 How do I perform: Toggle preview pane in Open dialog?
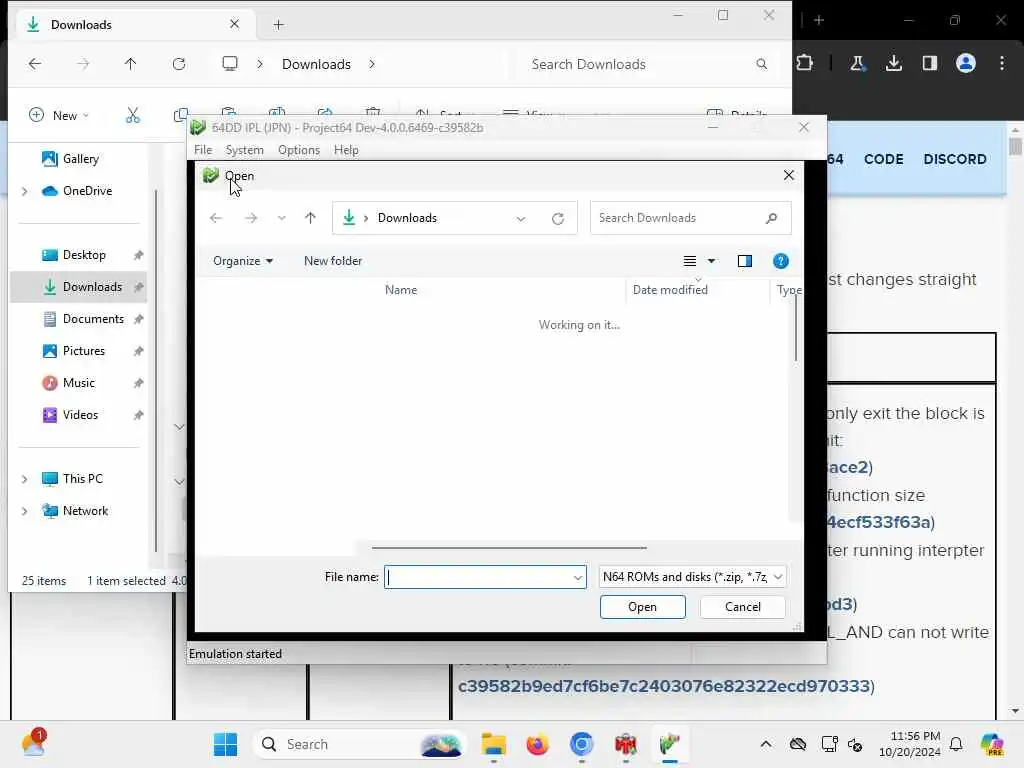744,261
